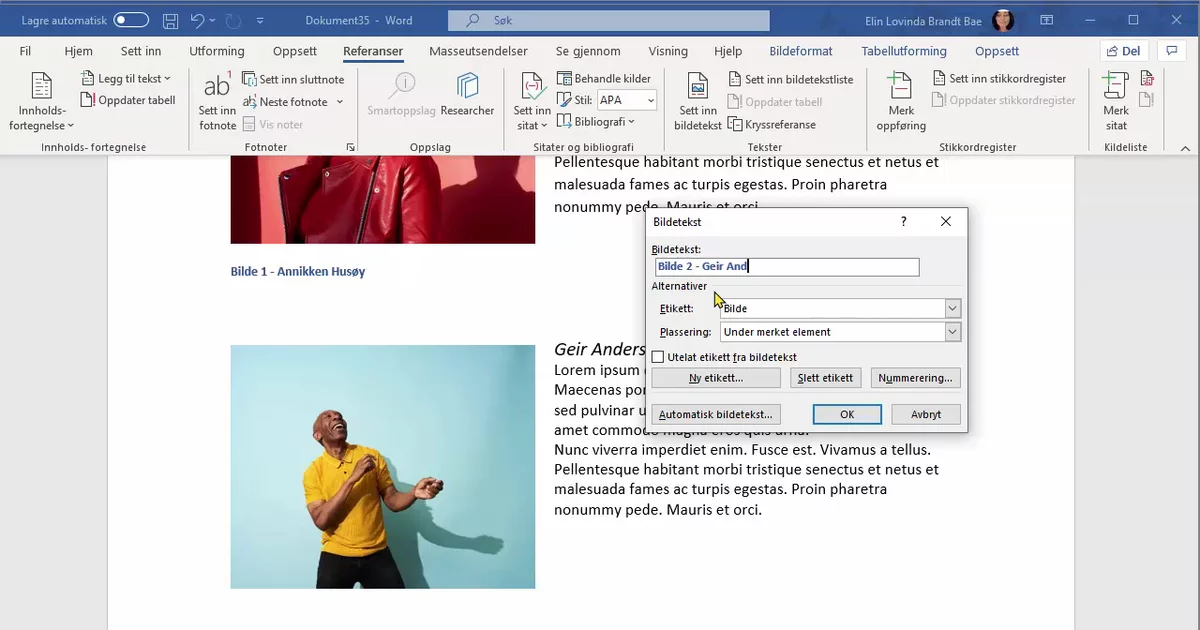
Task: Click Avbryt to cancel the dialog
Action: pyautogui.click(x=926, y=414)
